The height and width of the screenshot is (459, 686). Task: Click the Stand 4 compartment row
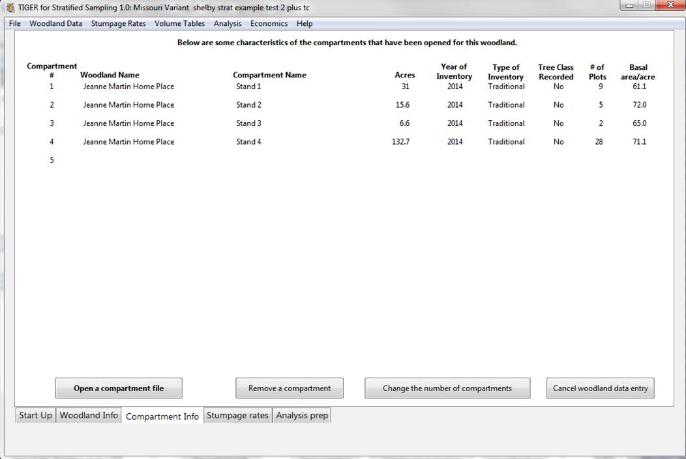[248, 142]
